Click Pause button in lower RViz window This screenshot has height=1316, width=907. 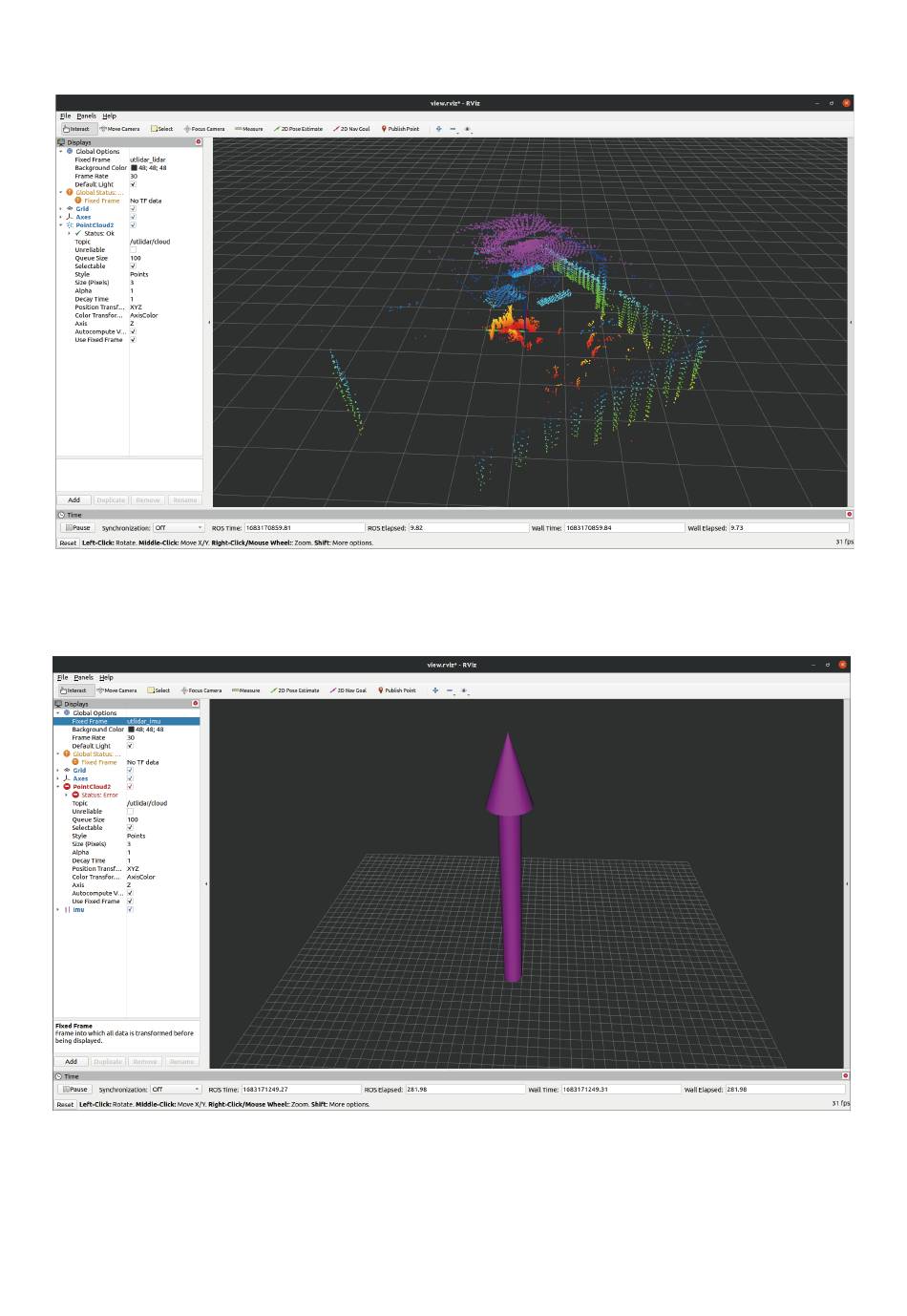[75, 1090]
